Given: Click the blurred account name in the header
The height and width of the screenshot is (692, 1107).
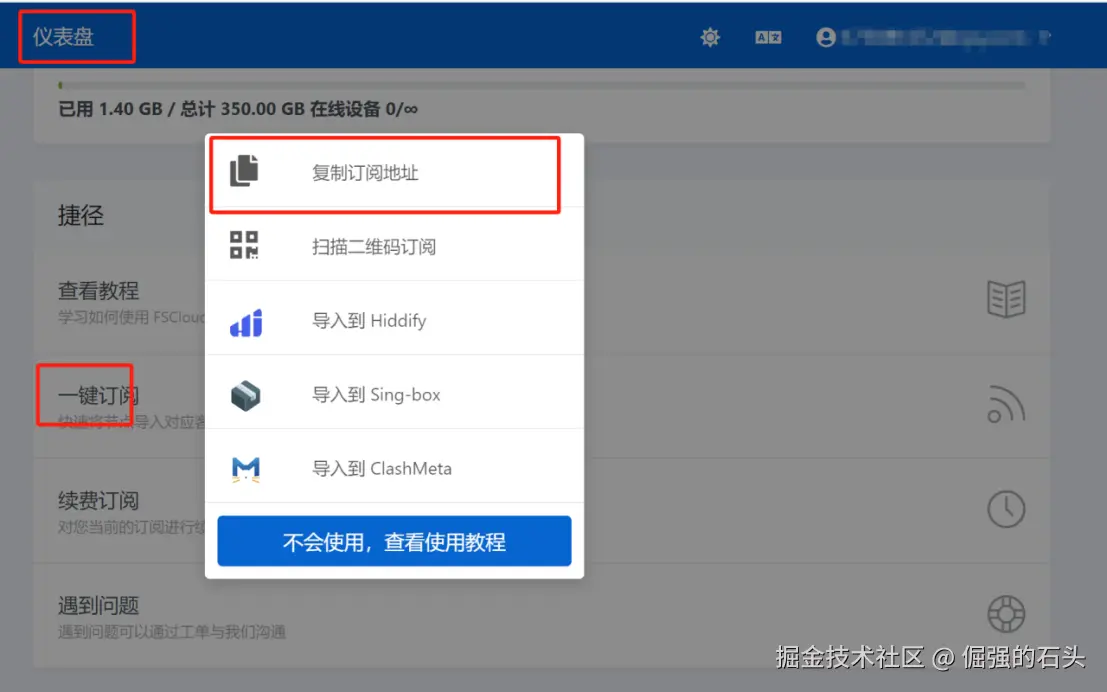Looking at the screenshot, I should [x=946, y=37].
